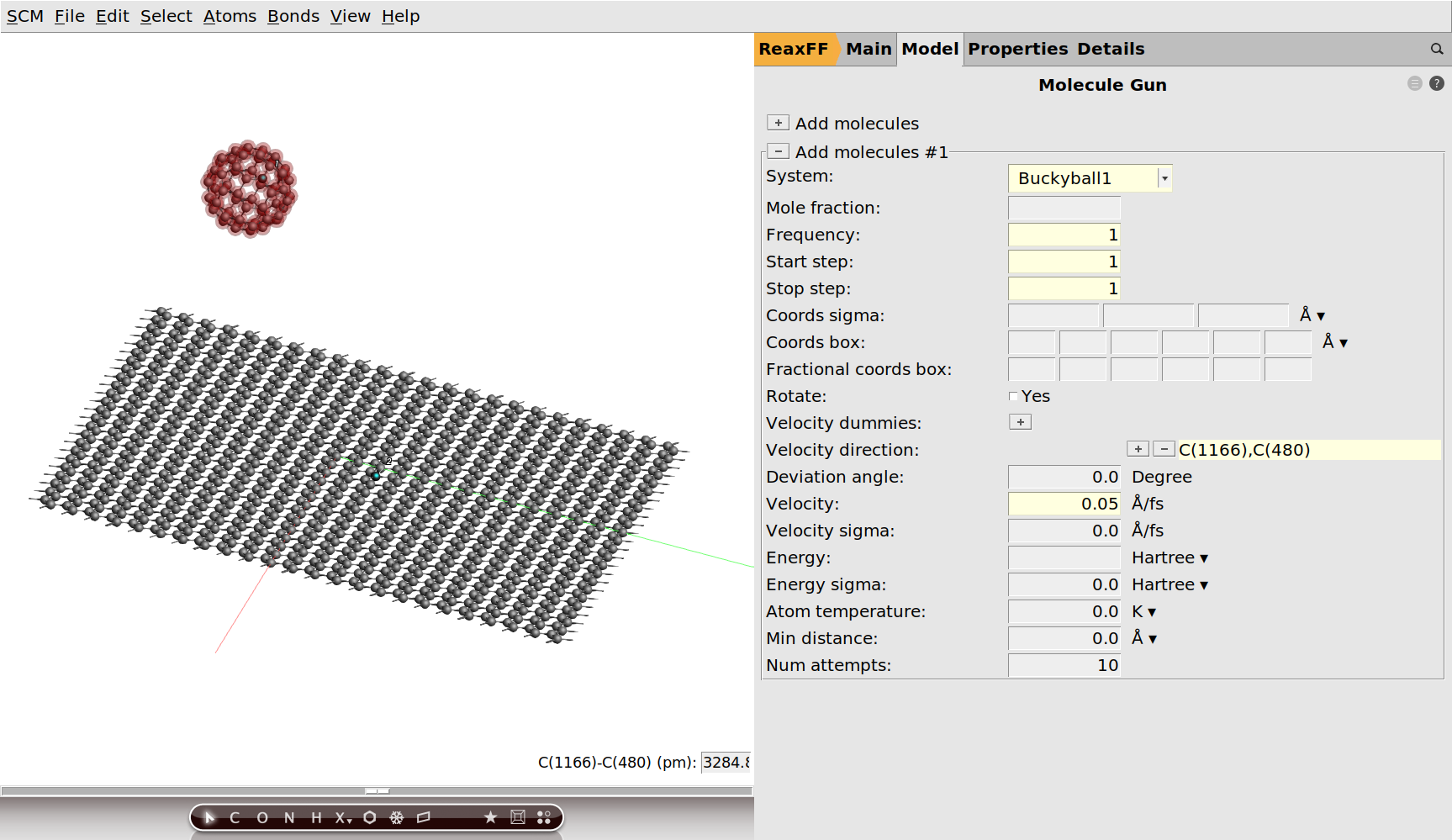Image resolution: width=1452 pixels, height=840 pixels.
Task: Open the Atoms menu
Action: 230,16
